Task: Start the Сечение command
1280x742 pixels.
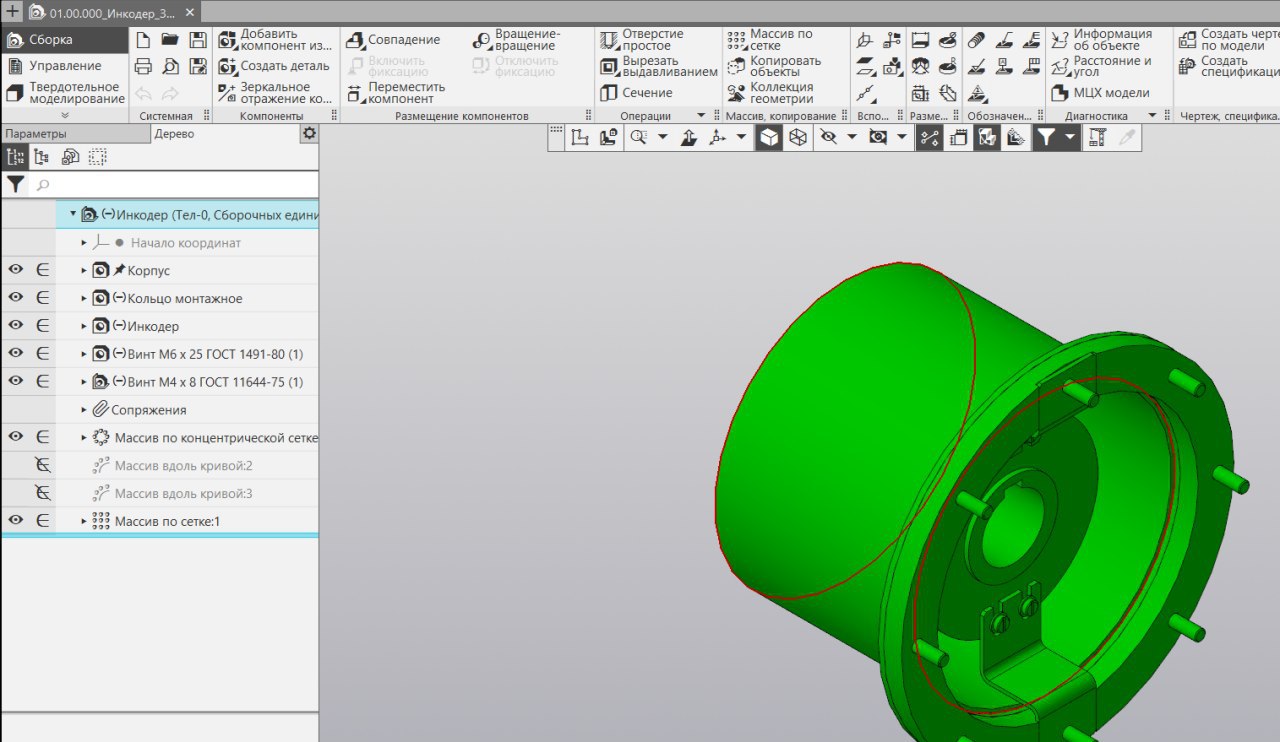Action: [637, 93]
